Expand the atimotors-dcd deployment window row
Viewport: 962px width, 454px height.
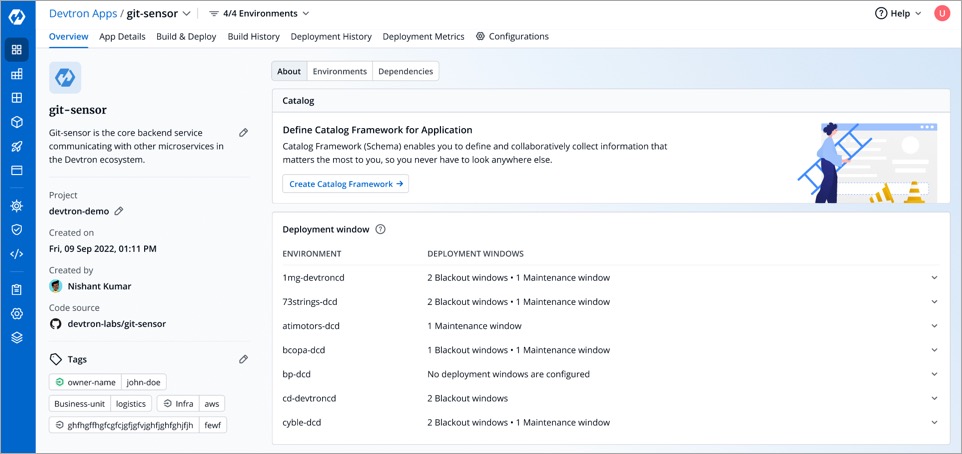coord(934,326)
